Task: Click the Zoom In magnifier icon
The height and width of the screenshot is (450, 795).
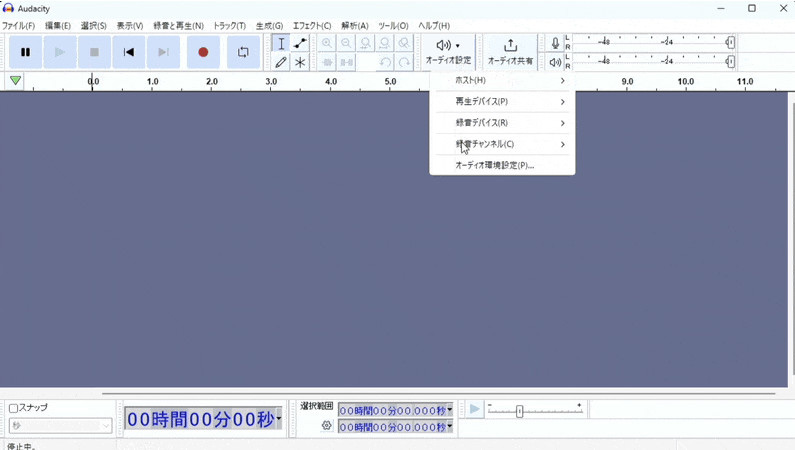Action: pos(327,43)
